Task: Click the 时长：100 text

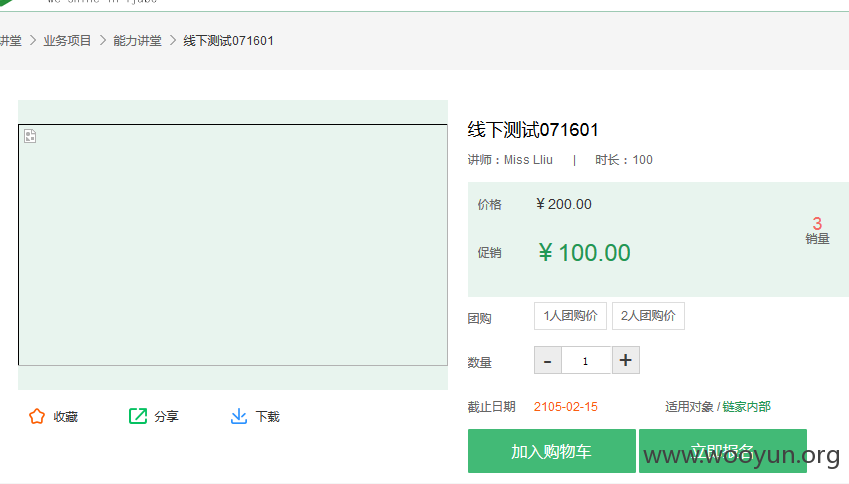Action: tap(624, 160)
